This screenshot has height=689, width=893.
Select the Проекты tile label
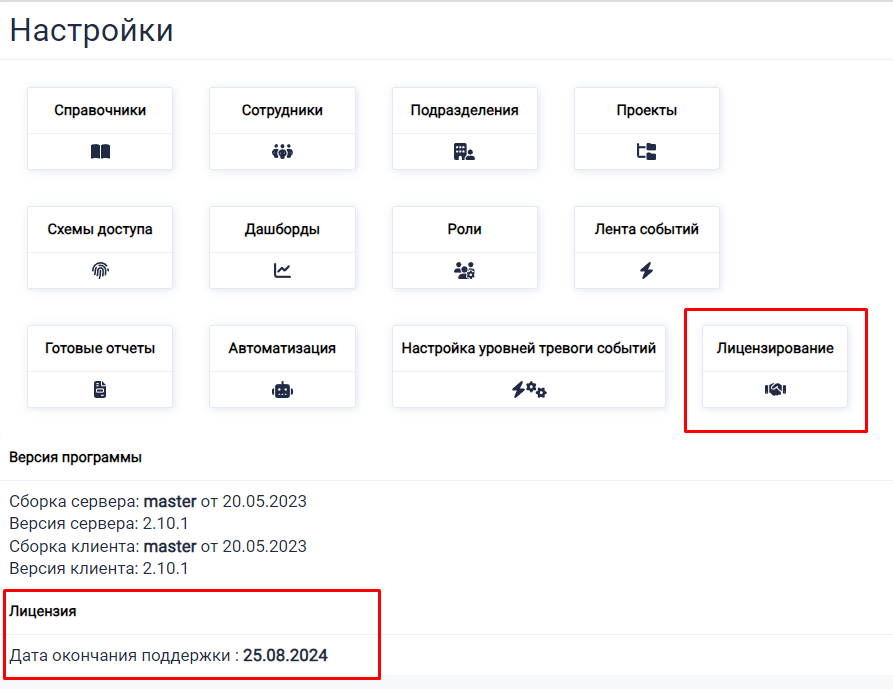pyautogui.click(x=645, y=110)
